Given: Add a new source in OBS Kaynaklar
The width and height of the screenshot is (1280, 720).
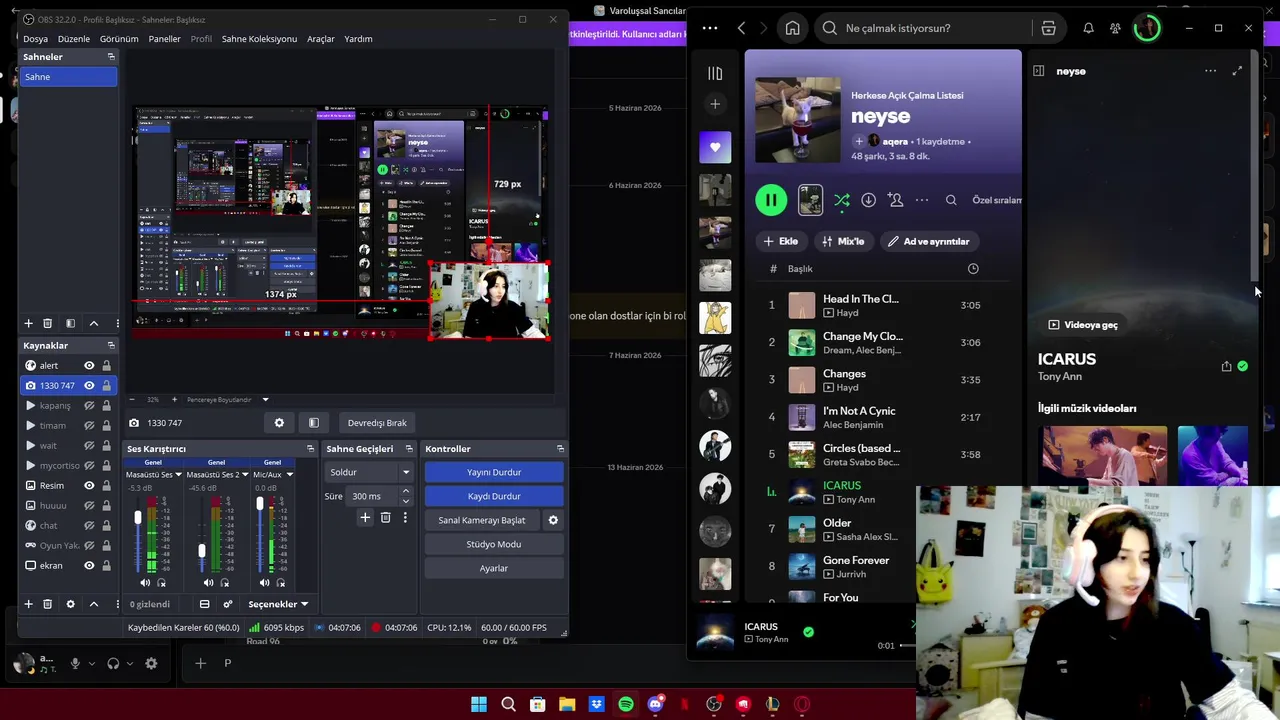Looking at the screenshot, I should pos(28,604).
